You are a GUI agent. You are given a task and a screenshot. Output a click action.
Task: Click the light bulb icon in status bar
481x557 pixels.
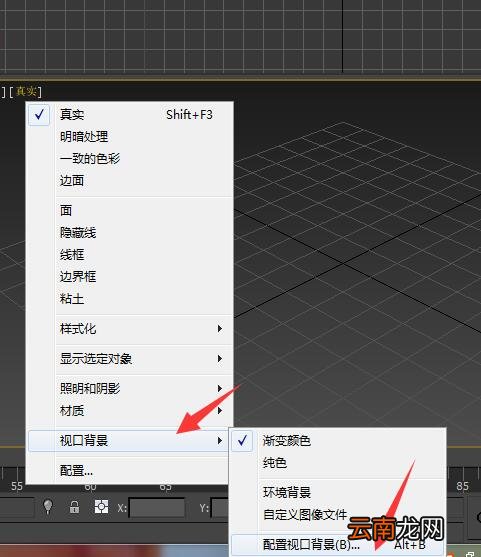click(x=48, y=507)
